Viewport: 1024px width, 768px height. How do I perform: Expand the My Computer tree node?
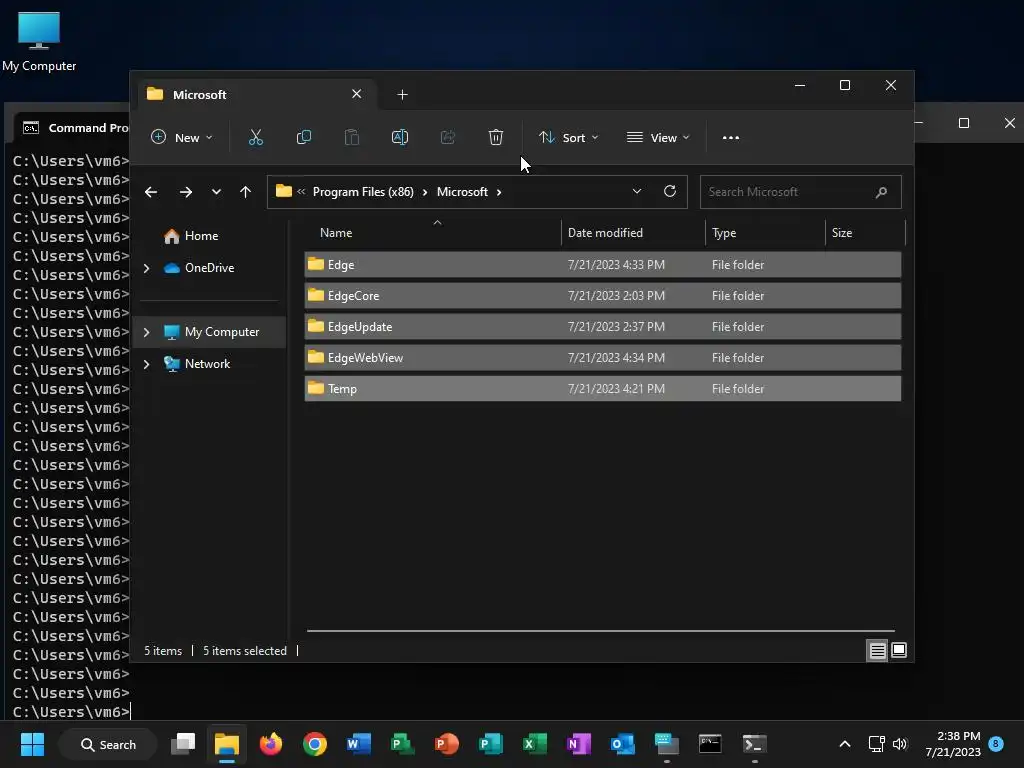click(x=146, y=332)
